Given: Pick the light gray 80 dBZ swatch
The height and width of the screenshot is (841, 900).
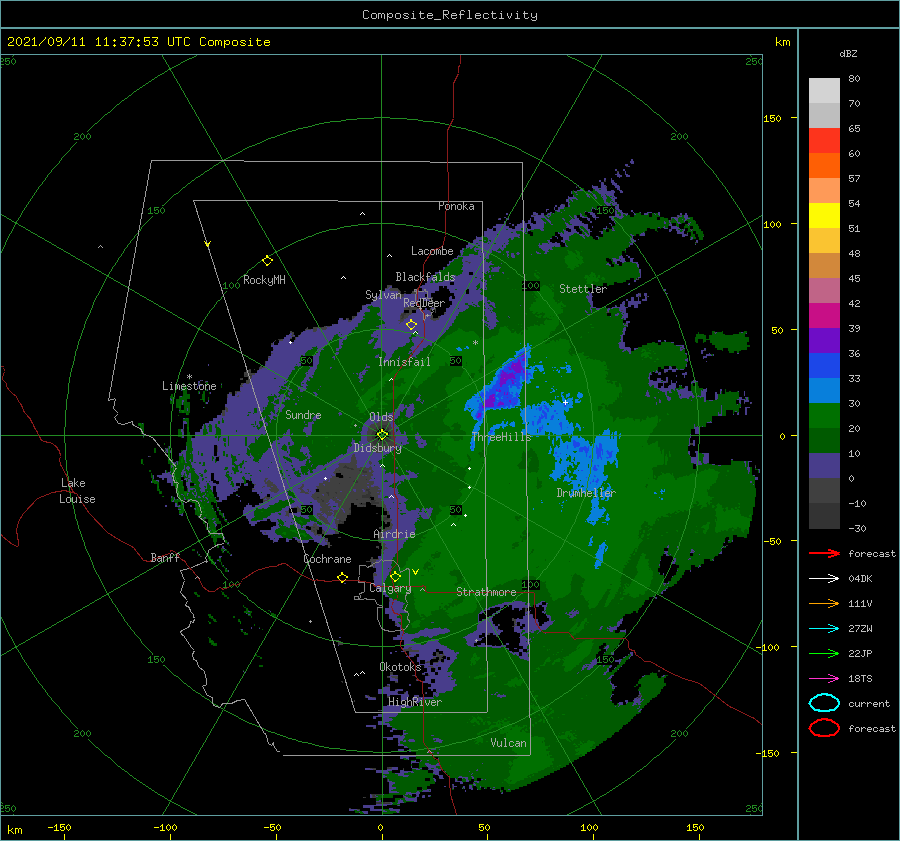Looking at the screenshot, I should [x=824, y=90].
